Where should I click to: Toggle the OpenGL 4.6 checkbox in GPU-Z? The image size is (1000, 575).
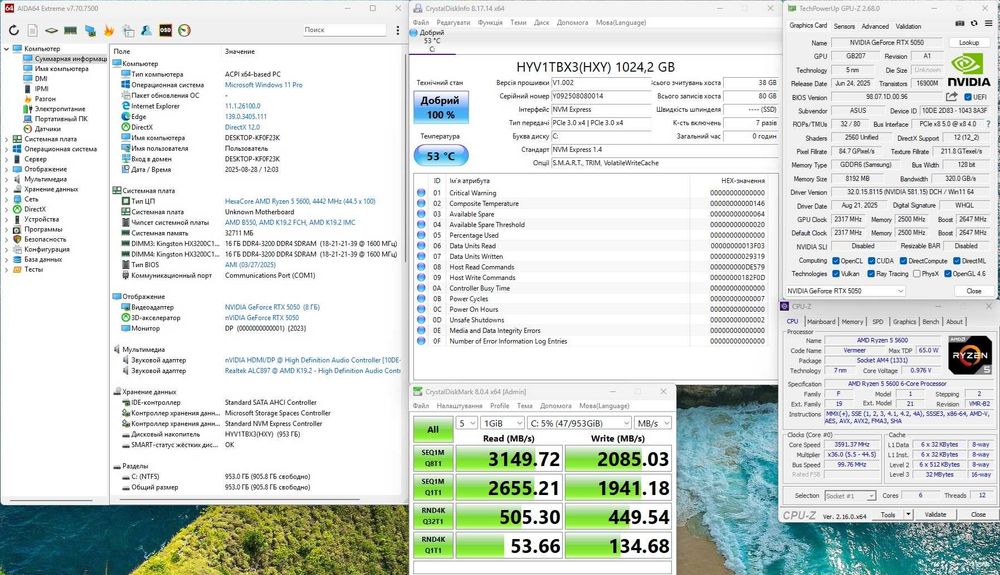tap(948, 273)
